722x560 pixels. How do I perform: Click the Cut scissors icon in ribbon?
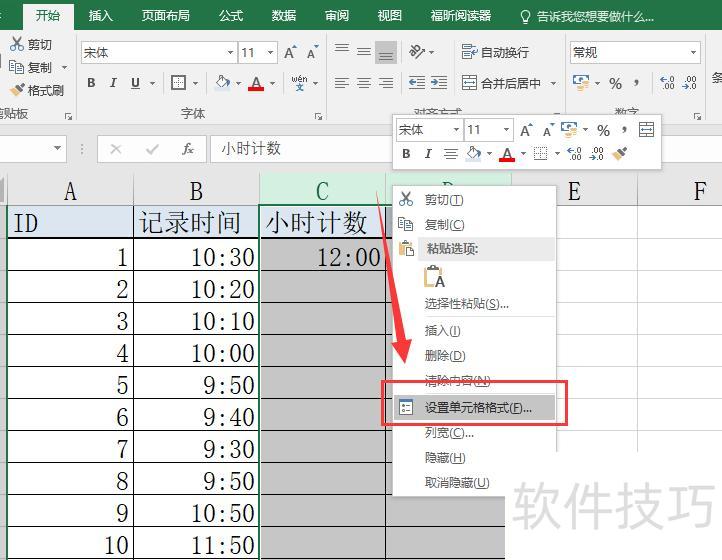(x=17, y=44)
